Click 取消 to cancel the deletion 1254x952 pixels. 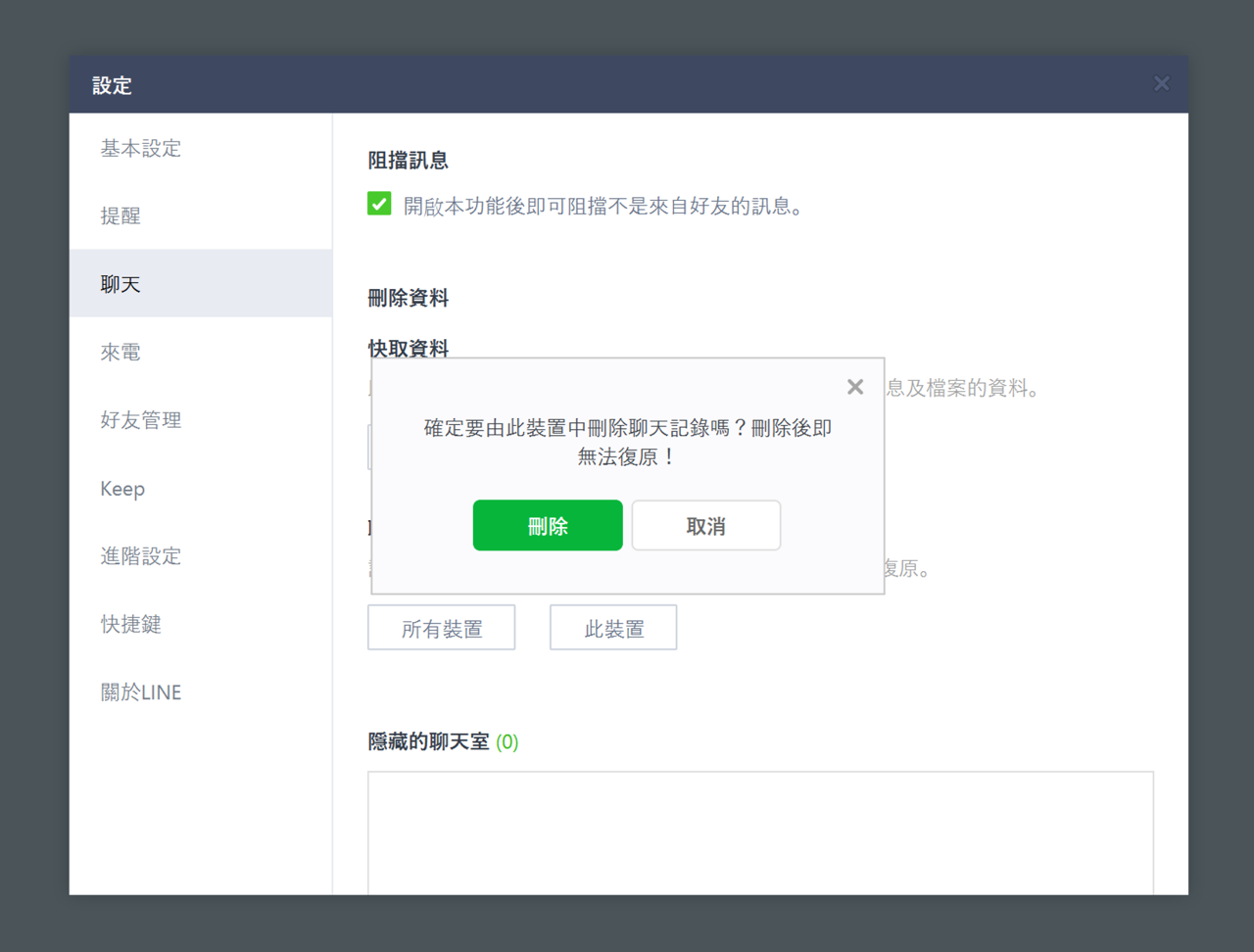706,526
